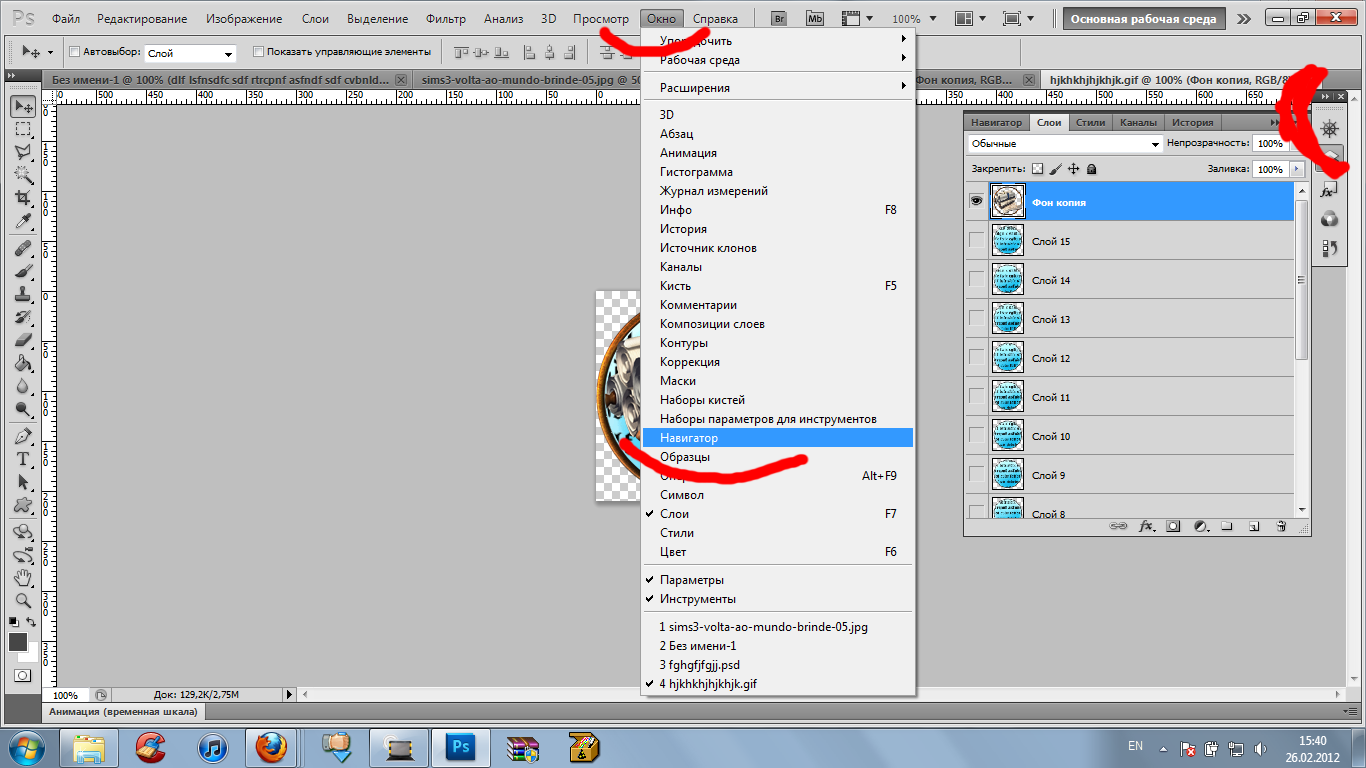Open the Фильтр menu

click(x=446, y=19)
